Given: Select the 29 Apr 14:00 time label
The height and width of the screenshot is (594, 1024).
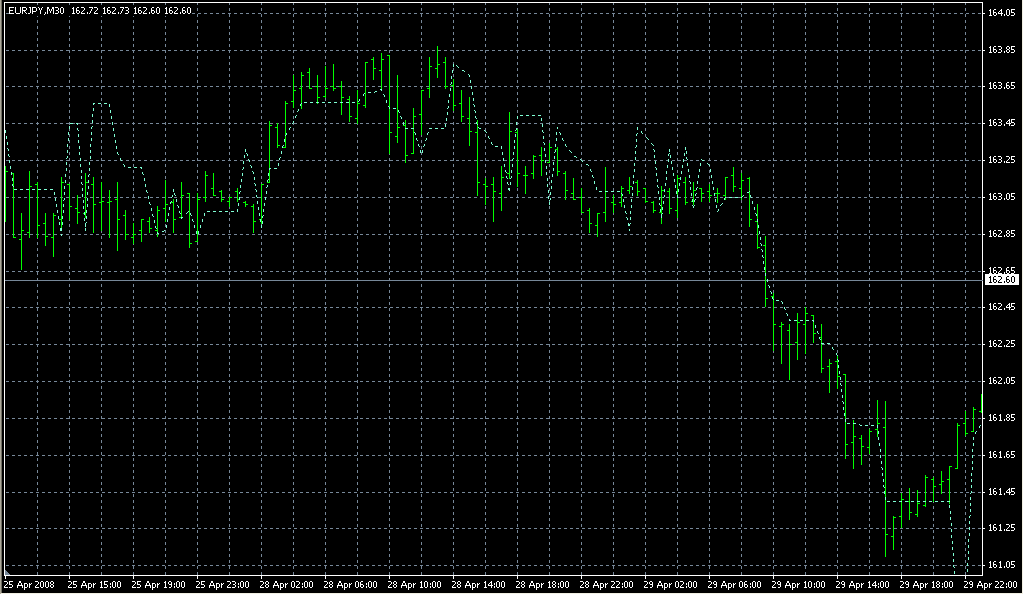Looking at the screenshot, I should 865,583.
